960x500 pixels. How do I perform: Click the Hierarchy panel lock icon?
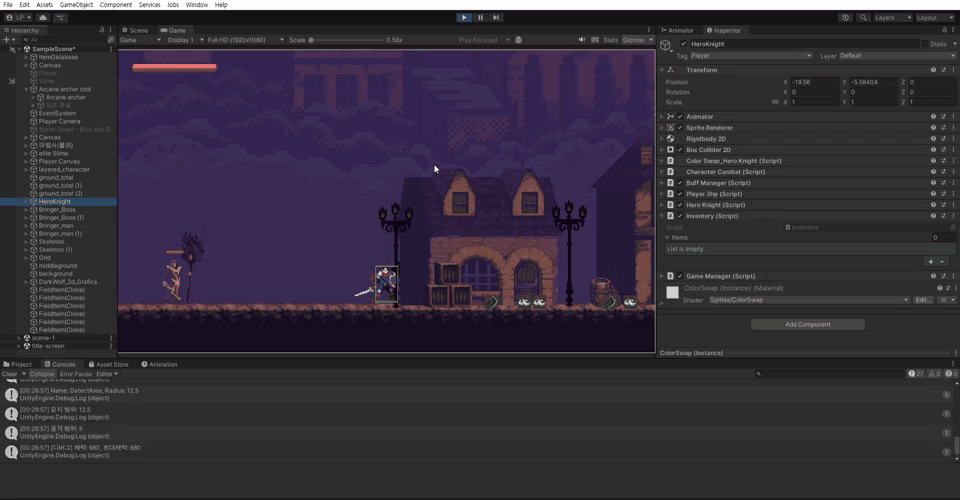102,30
